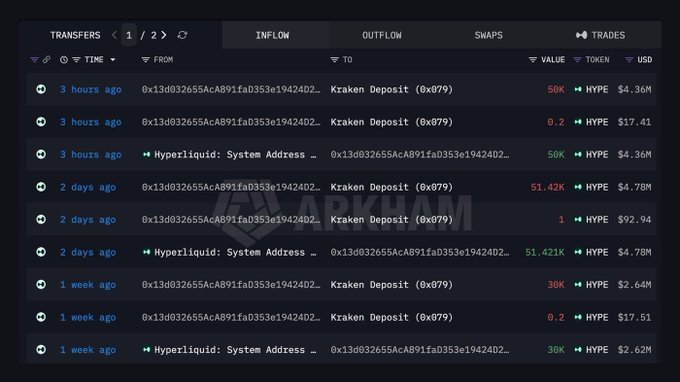Open the TIME column filter

76,60
